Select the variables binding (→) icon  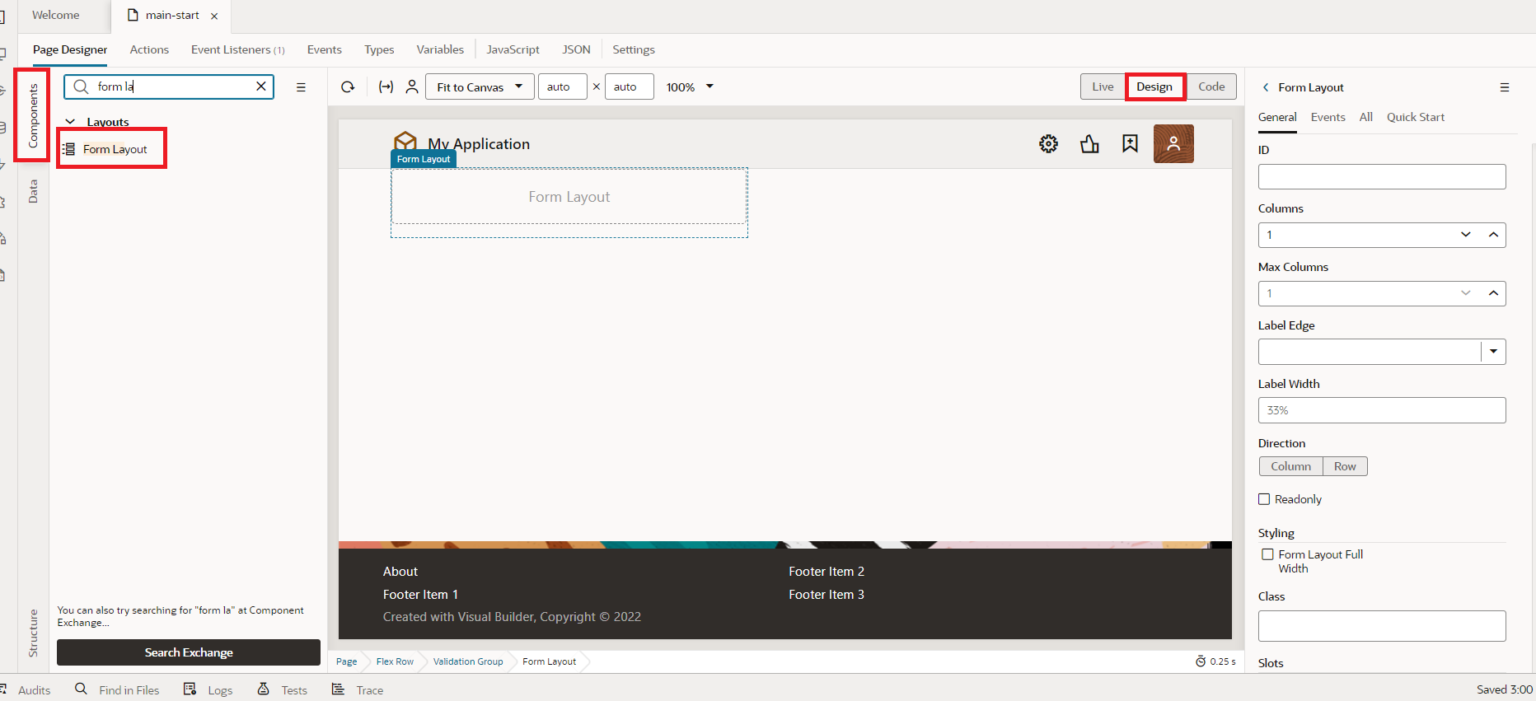(386, 87)
